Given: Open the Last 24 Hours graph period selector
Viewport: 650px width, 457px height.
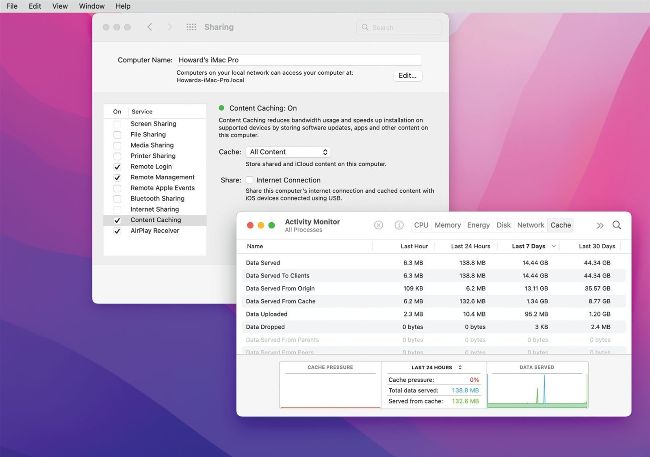Looking at the screenshot, I should [435, 367].
